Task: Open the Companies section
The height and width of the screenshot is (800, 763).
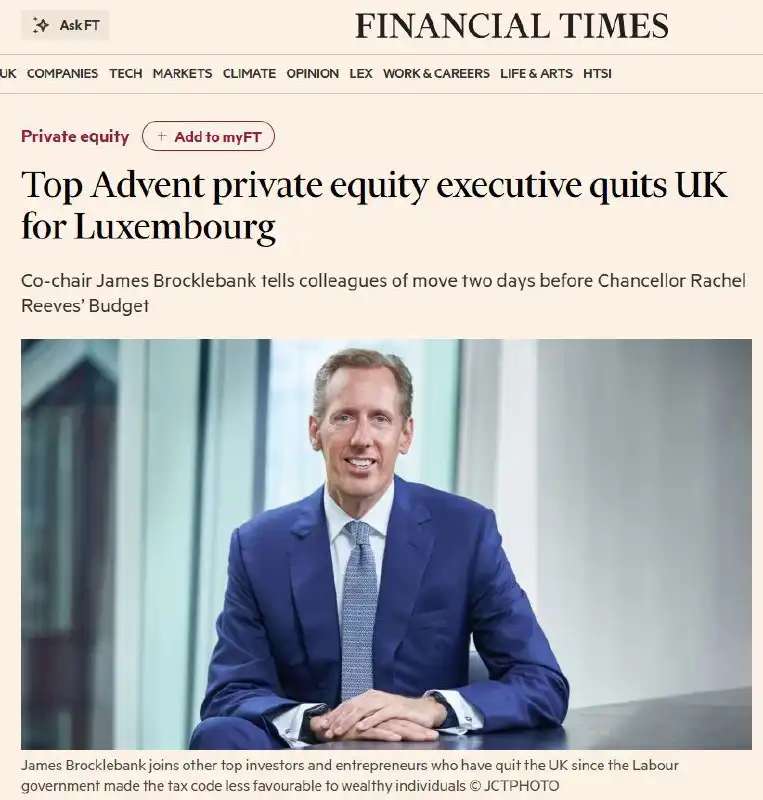Action: pyautogui.click(x=62, y=73)
